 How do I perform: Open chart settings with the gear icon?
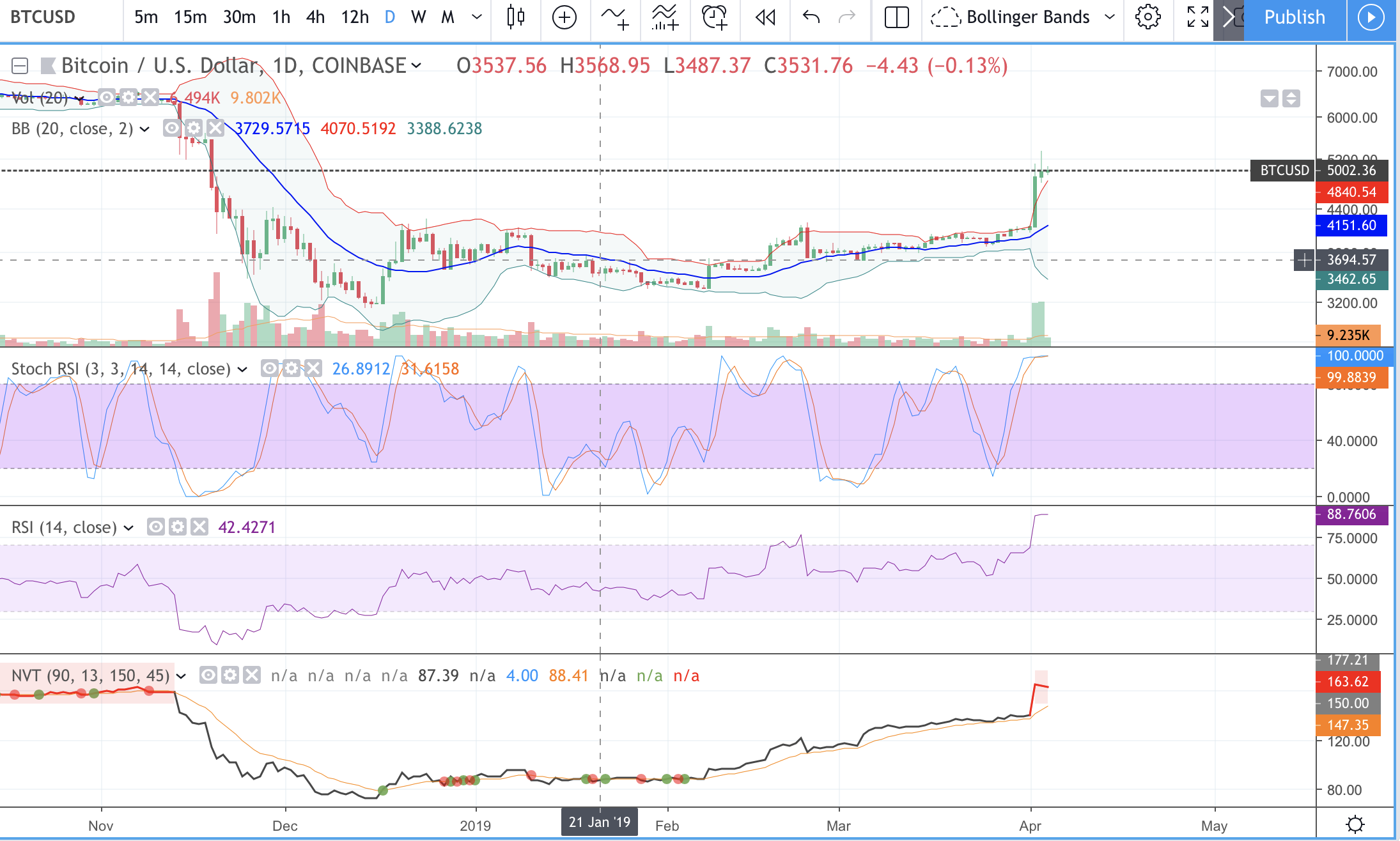(x=1147, y=17)
